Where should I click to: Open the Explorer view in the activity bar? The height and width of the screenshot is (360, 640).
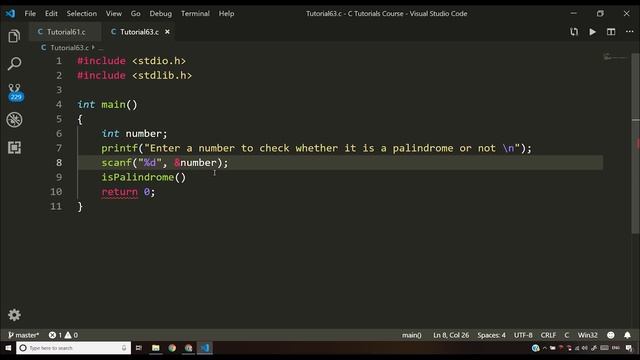(x=14, y=36)
